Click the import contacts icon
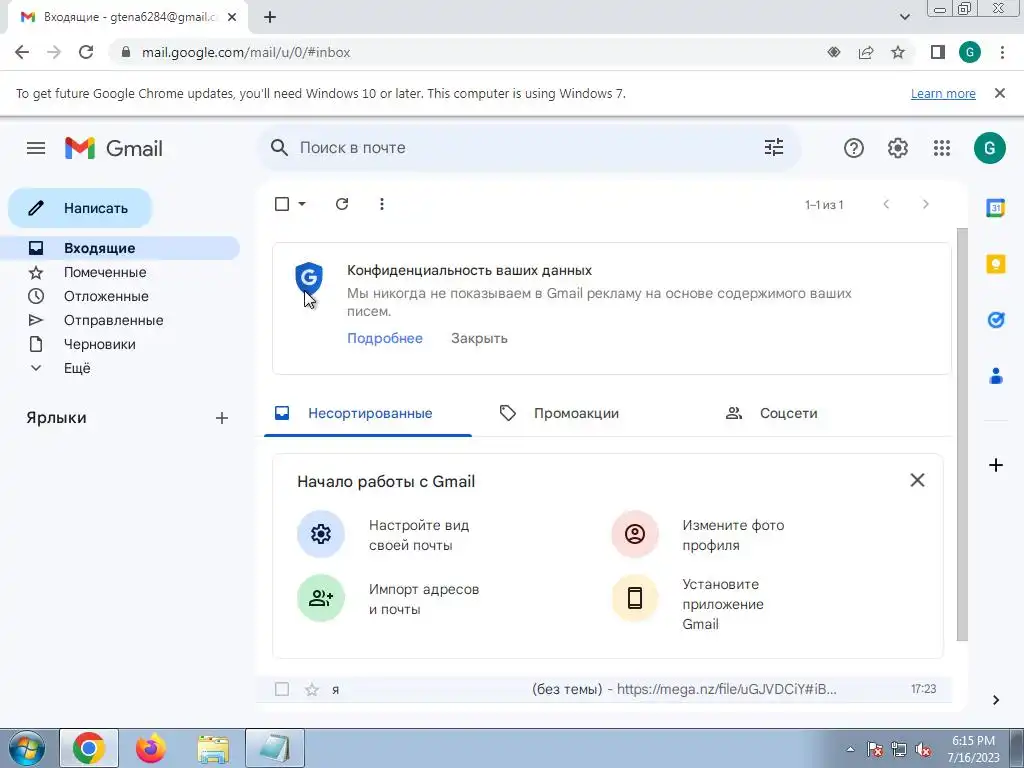 pyautogui.click(x=321, y=598)
